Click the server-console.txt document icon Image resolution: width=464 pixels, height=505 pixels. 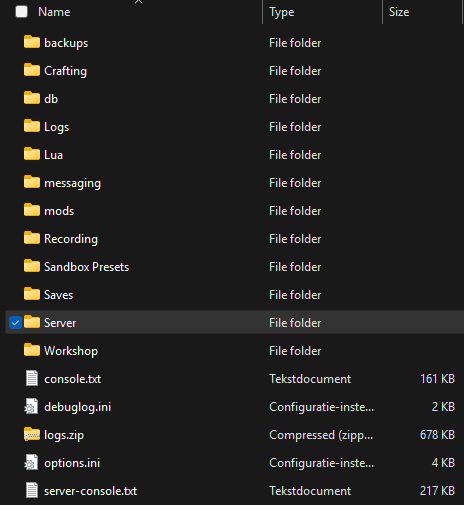click(x=32, y=490)
